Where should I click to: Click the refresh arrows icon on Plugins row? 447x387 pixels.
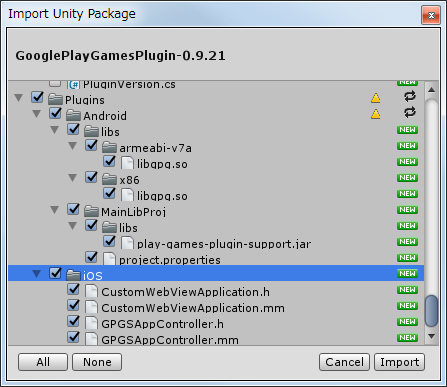coord(410,96)
